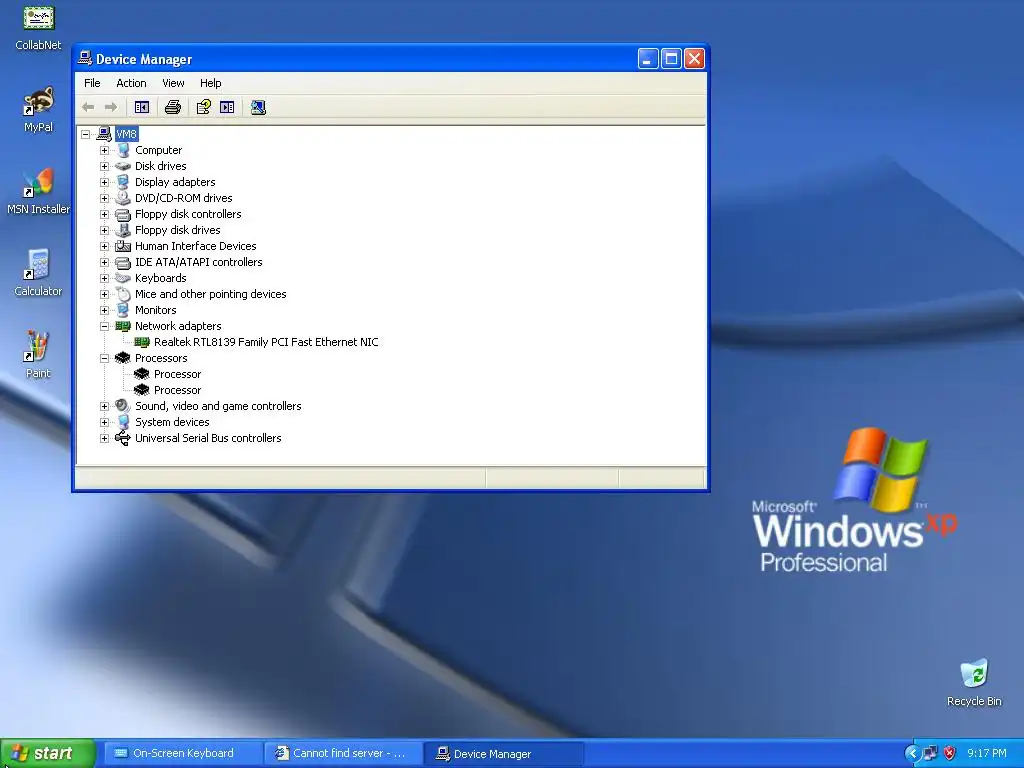Expand the Monitors category
Viewport: 1024px width, 768px height.
point(104,310)
